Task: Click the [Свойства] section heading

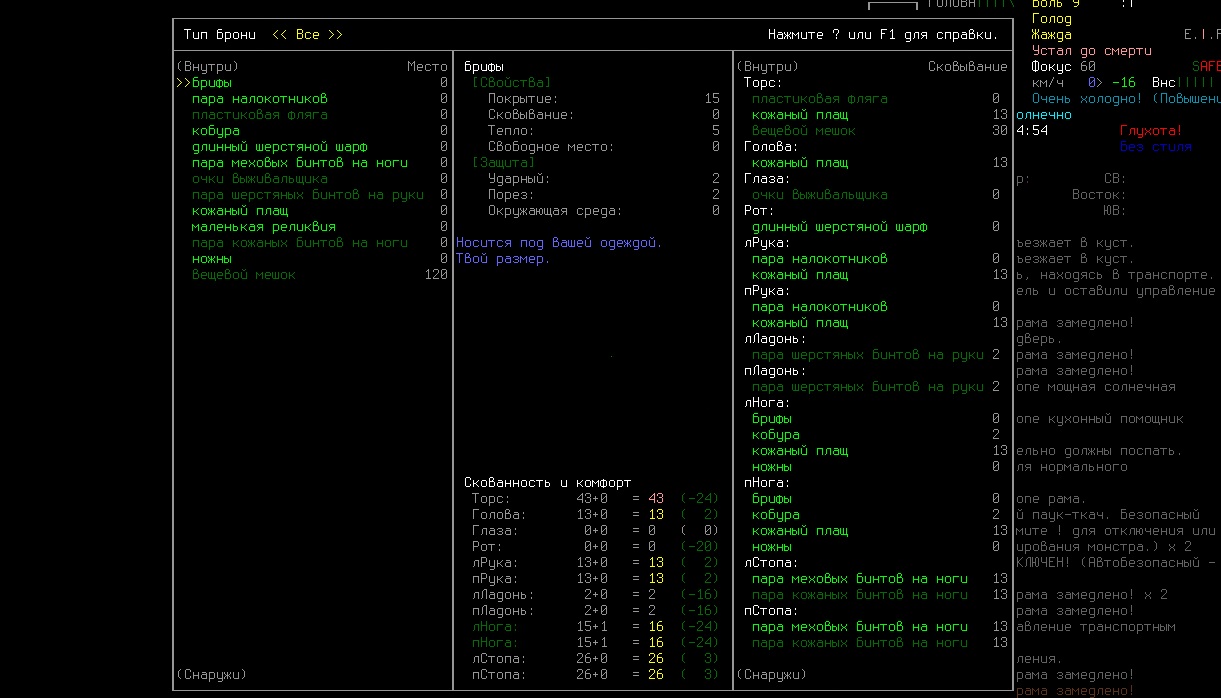Action: click(512, 82)
